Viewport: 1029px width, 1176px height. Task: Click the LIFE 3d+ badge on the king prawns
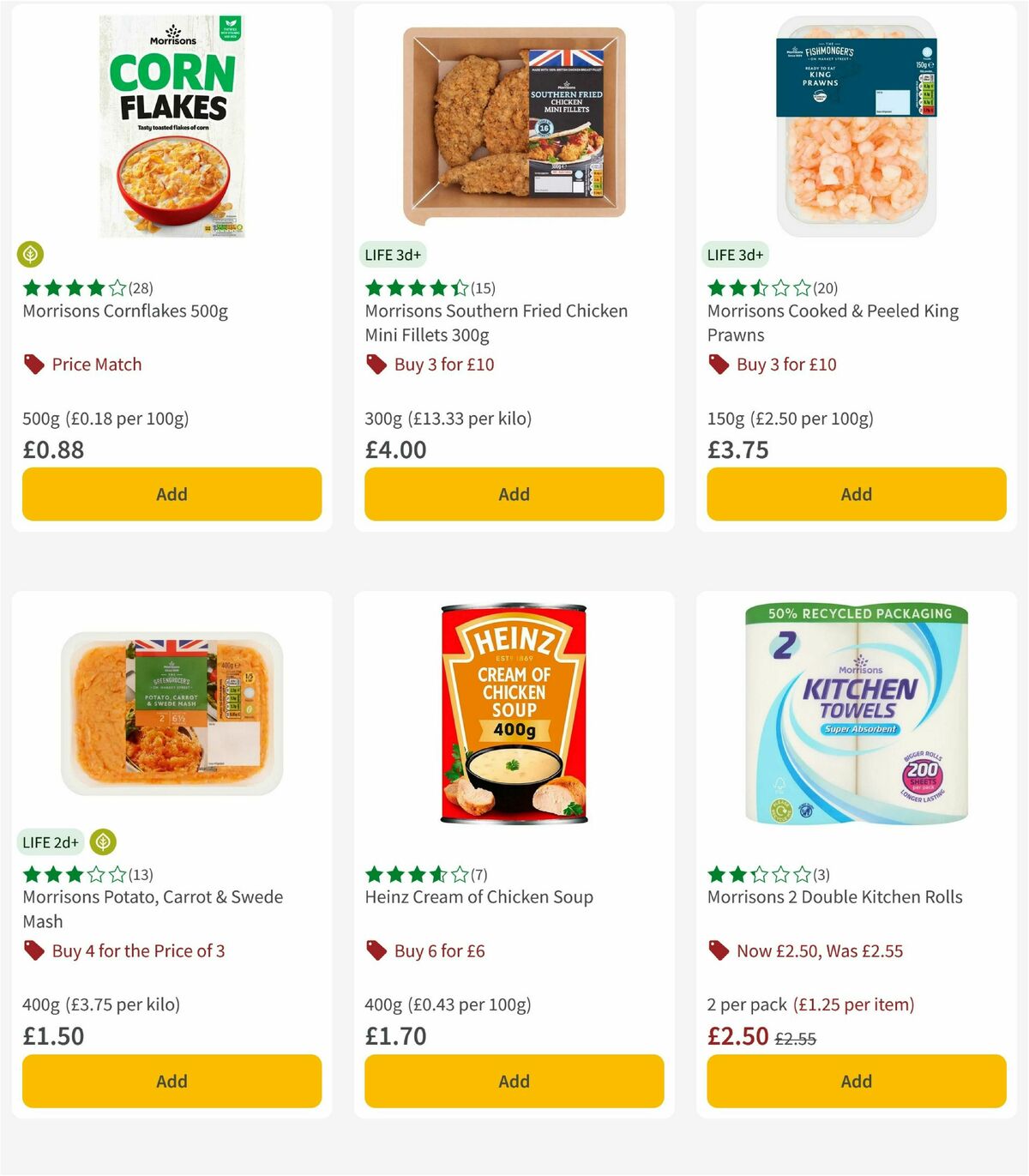737,254
